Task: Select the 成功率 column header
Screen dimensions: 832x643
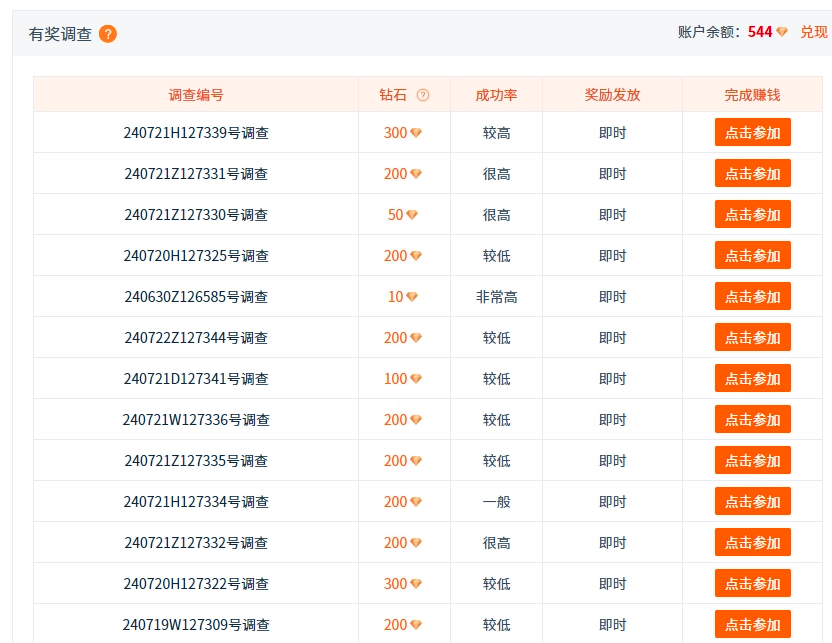Action: (x=496, y=95)
